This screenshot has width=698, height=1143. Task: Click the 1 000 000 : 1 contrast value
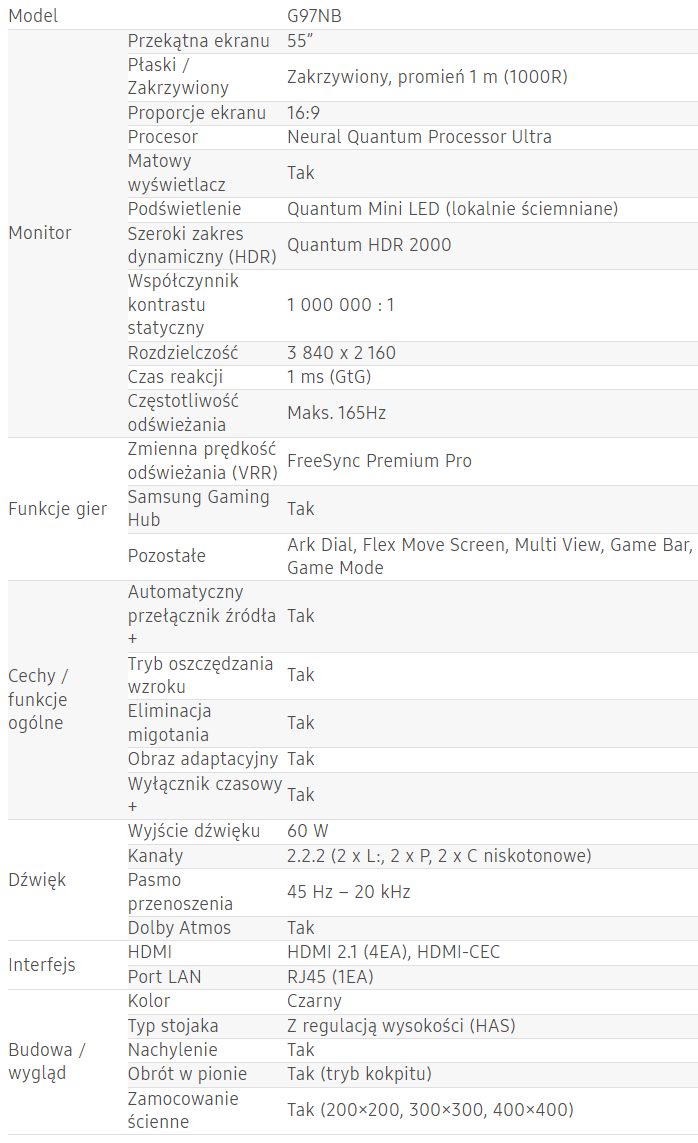point(341,305)
